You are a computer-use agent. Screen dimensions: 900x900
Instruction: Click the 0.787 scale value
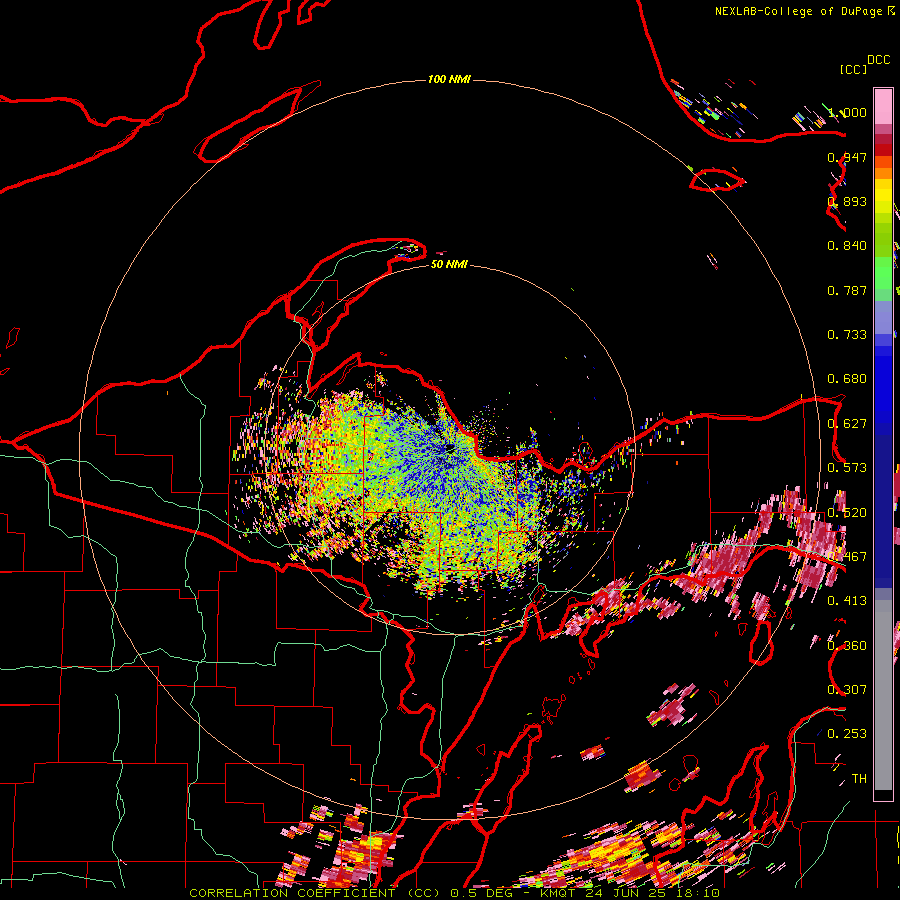(x=847, y=290)
